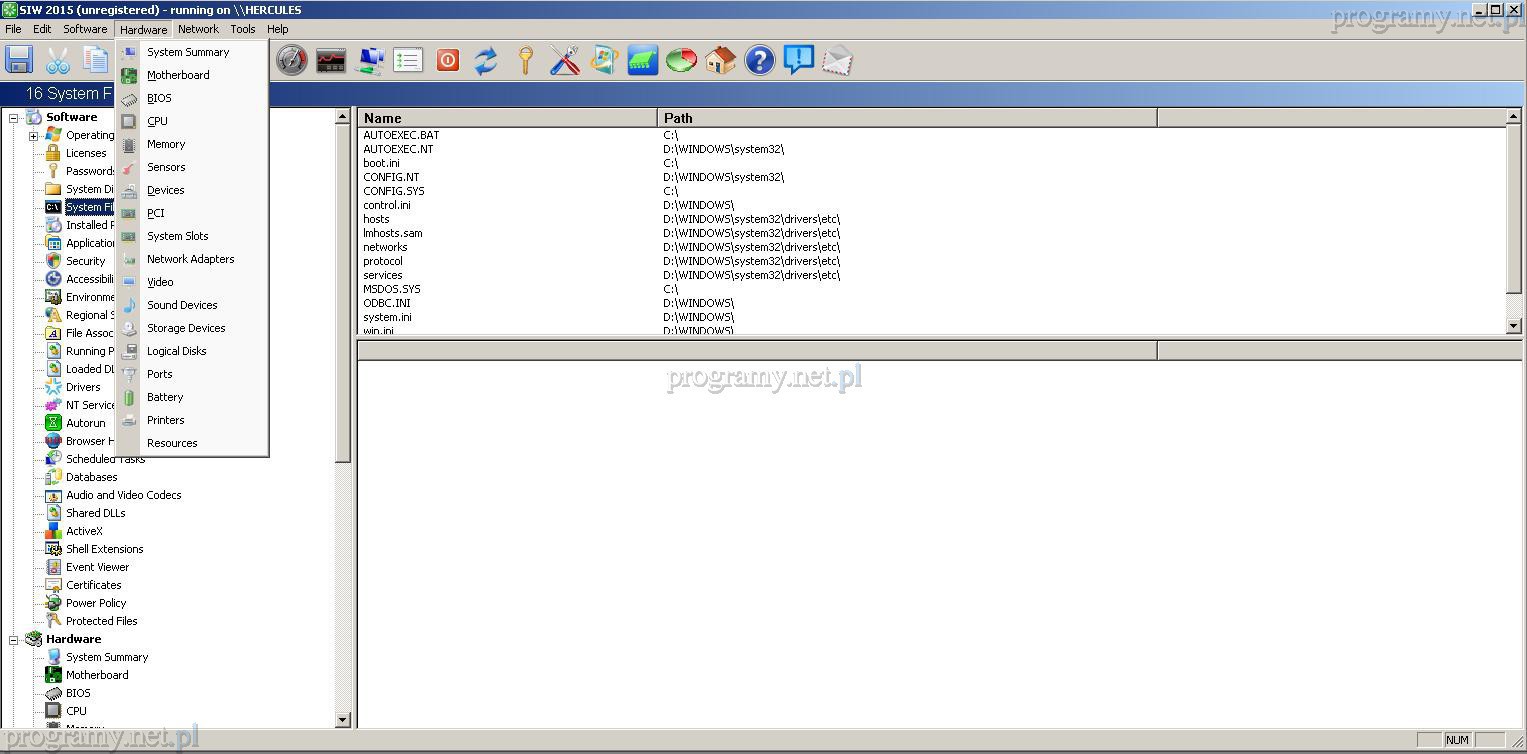1527x754 pixels.
Task: Open the Network menu in menu bar
Action: pos(198,29)
